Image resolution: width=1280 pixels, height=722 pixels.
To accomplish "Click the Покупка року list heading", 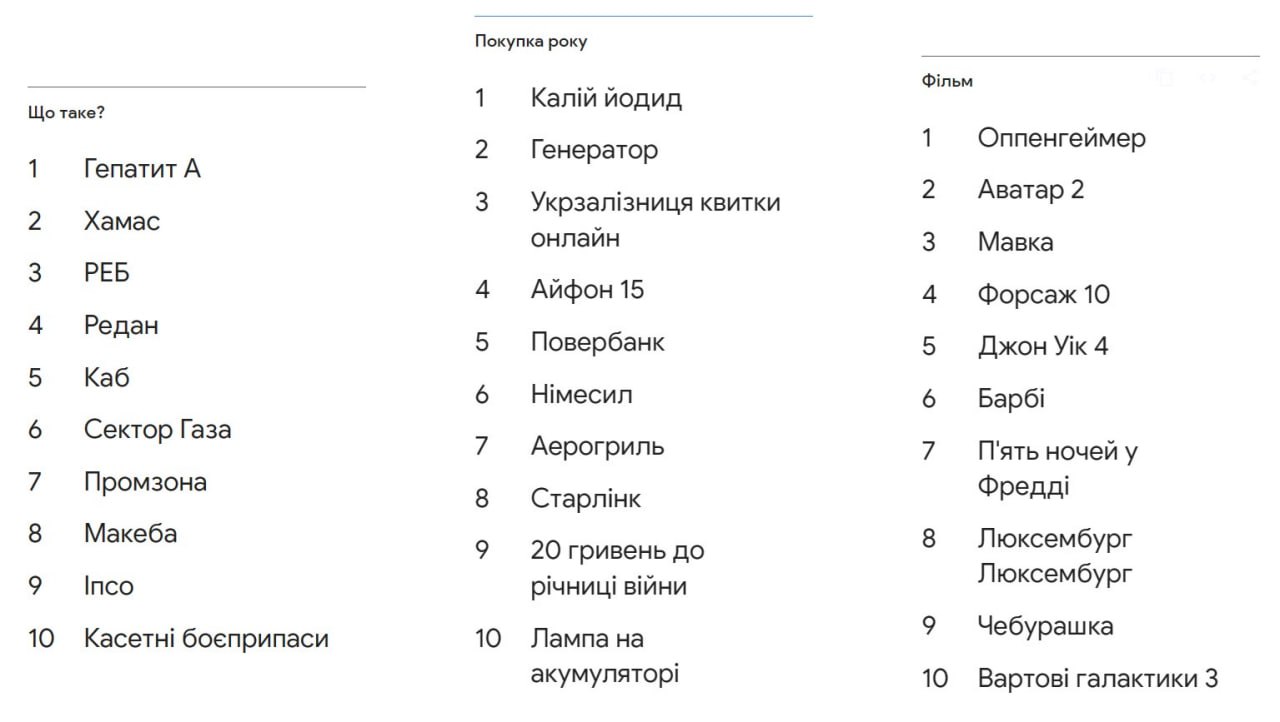I will (x=531, y=42).
